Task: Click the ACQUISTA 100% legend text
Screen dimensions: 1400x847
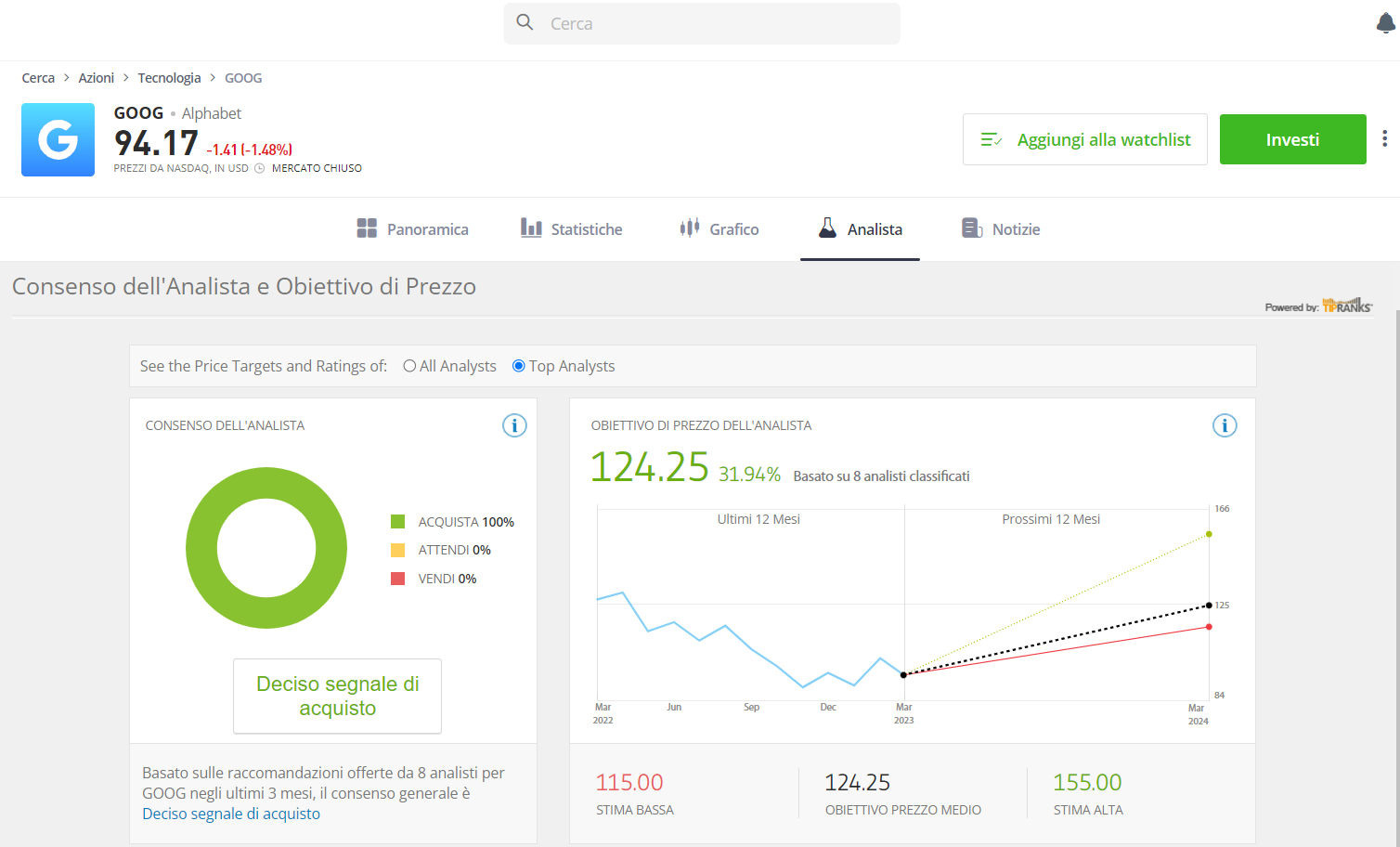Action: [x=466, y=522]
